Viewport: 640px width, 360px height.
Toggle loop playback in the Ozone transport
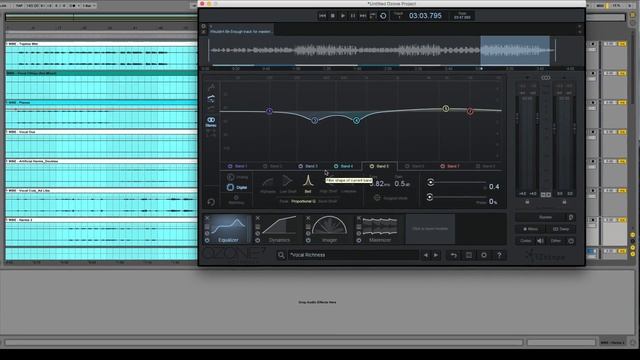[373, 16]
